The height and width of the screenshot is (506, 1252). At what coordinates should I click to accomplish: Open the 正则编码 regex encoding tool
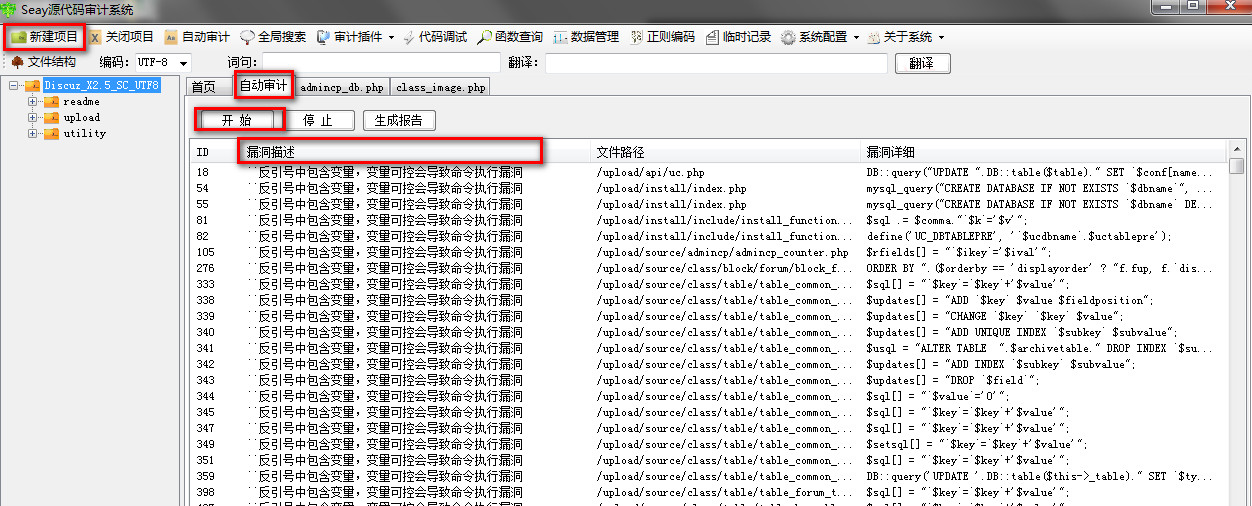[x=663, y=37]
